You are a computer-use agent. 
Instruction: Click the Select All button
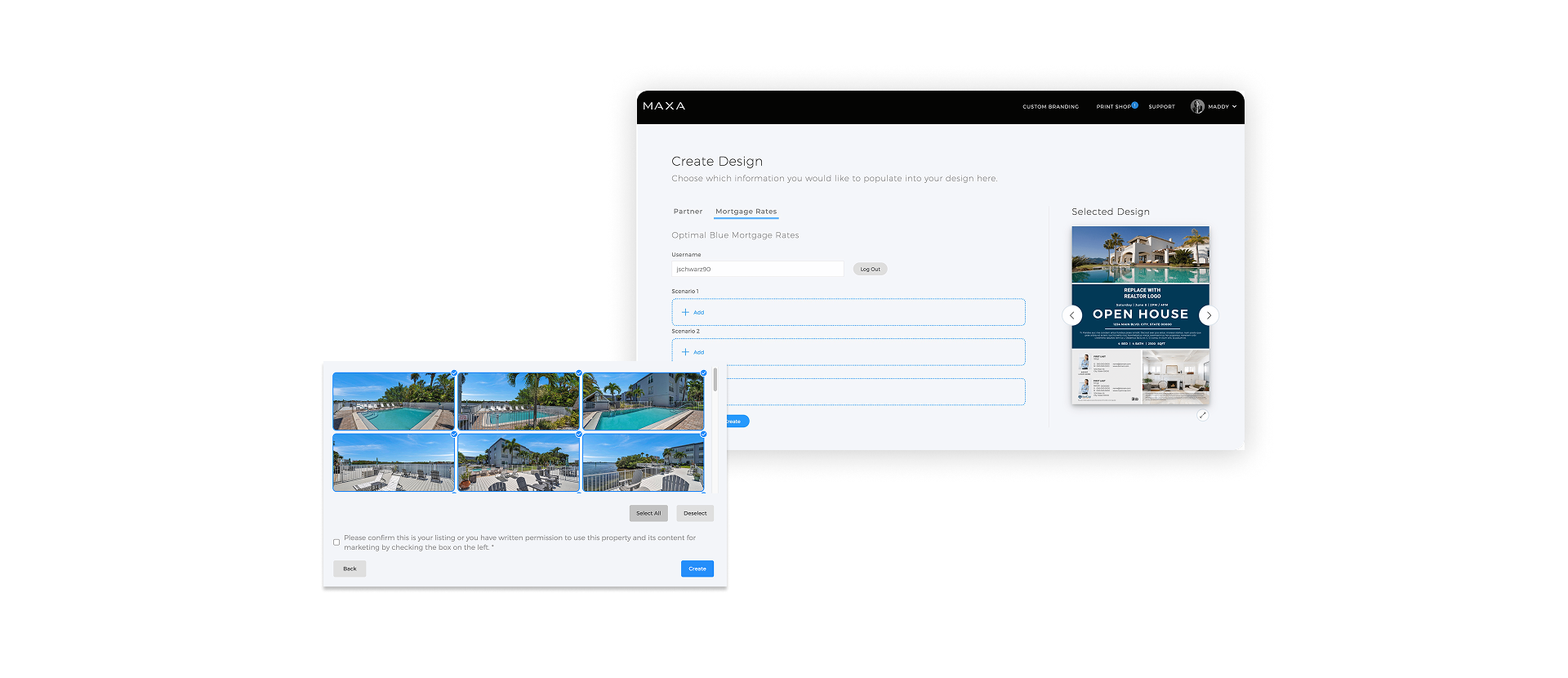(648, 513)
